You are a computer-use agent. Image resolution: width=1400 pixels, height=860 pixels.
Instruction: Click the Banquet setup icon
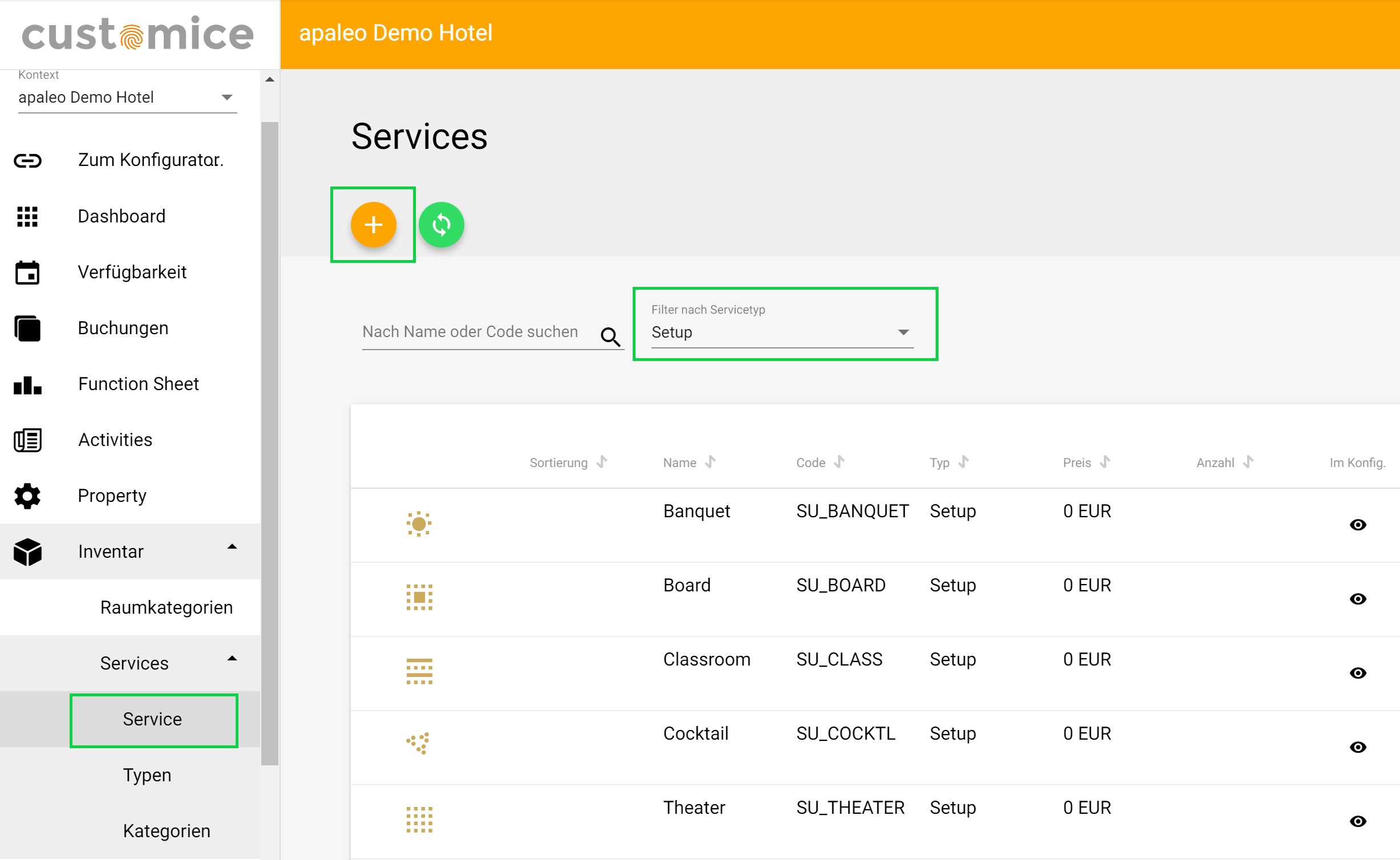419,524
